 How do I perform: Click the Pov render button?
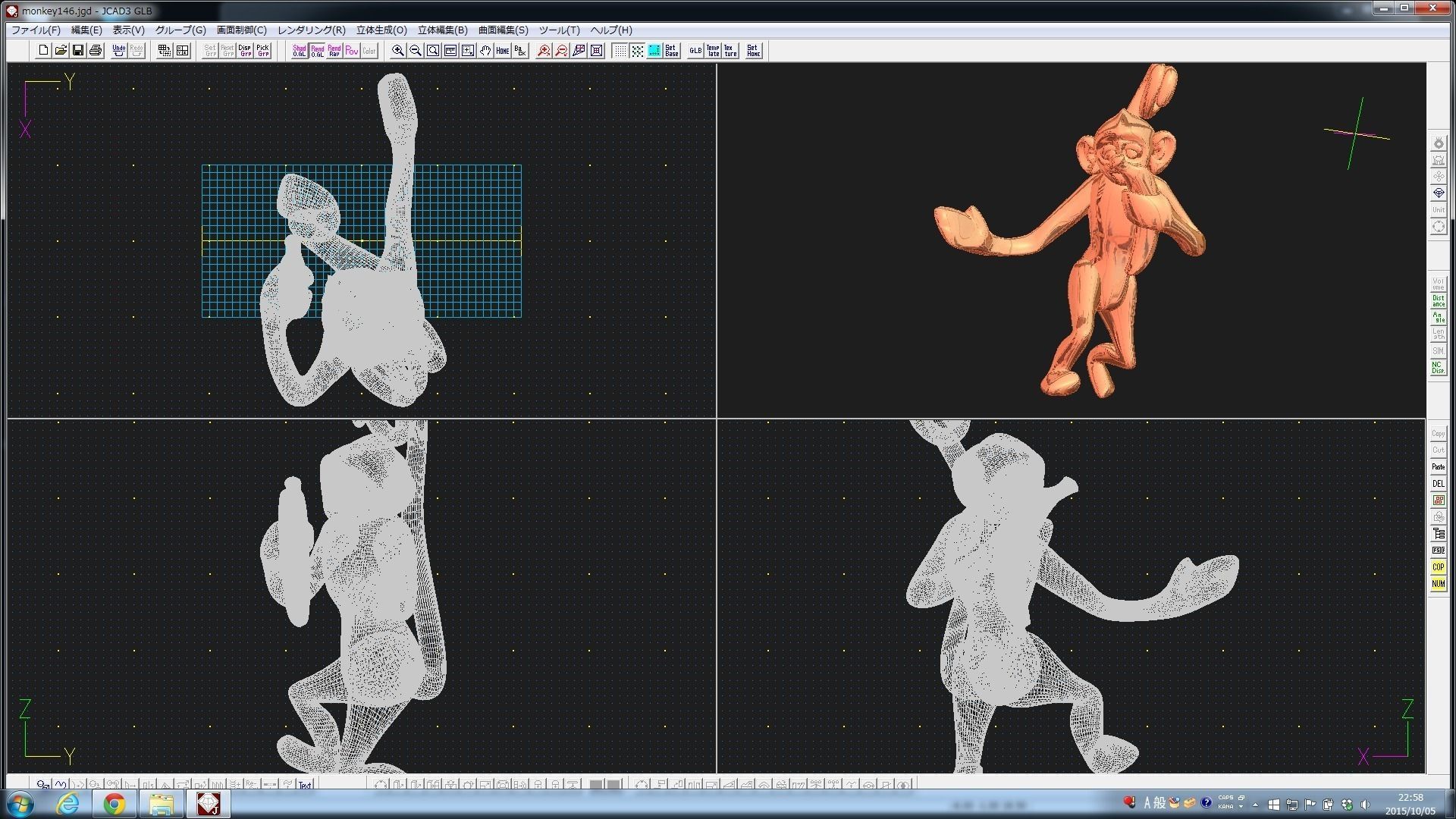point(352,51)
